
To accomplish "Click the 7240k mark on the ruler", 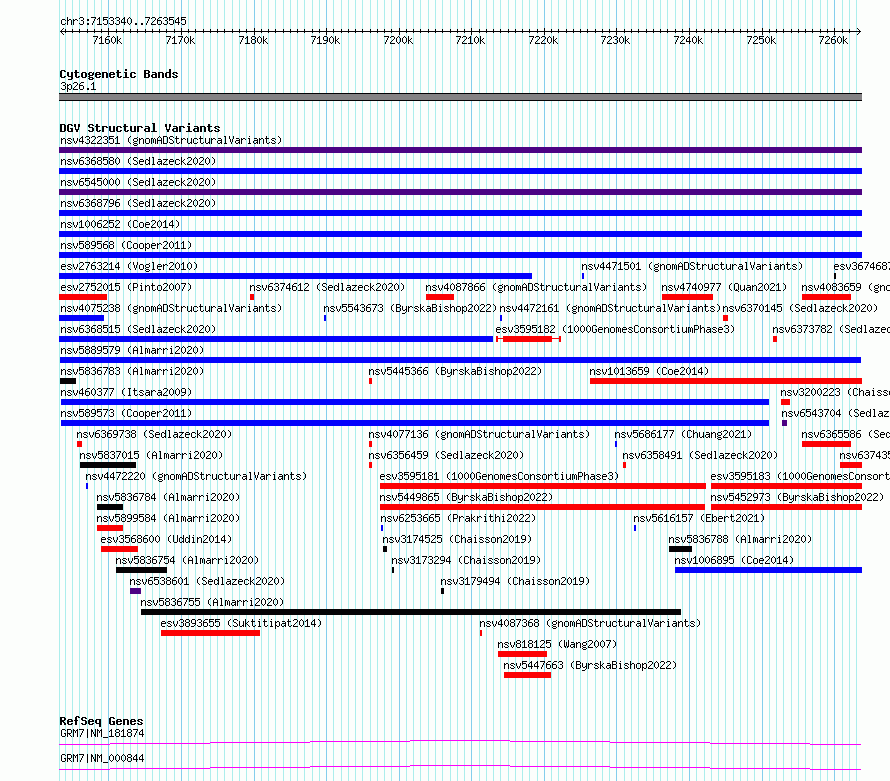I will (689, 40).
